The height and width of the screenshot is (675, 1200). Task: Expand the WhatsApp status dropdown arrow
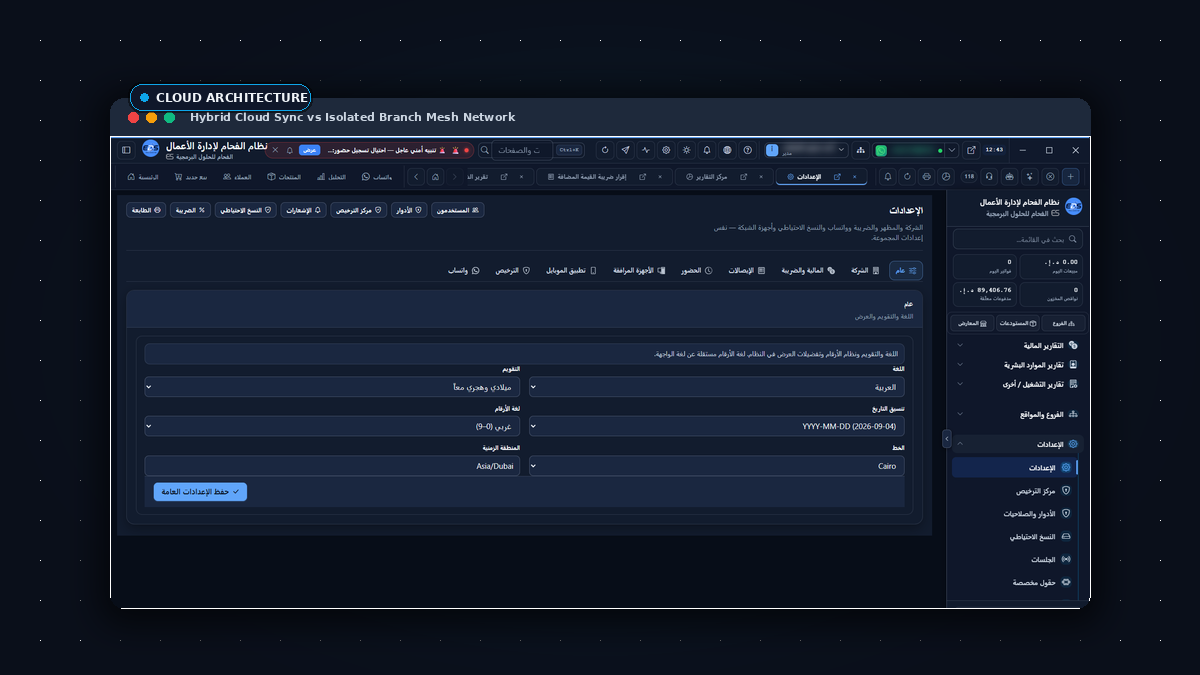(952, 150)
